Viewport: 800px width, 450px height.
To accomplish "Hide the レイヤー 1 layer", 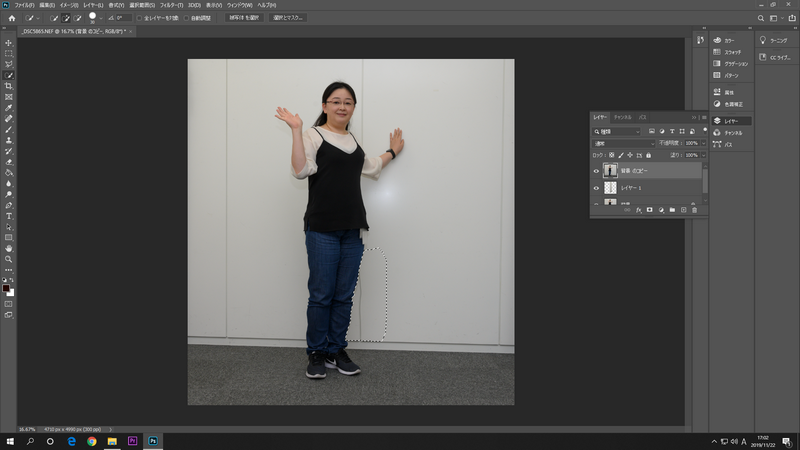I will click(596, 188).
